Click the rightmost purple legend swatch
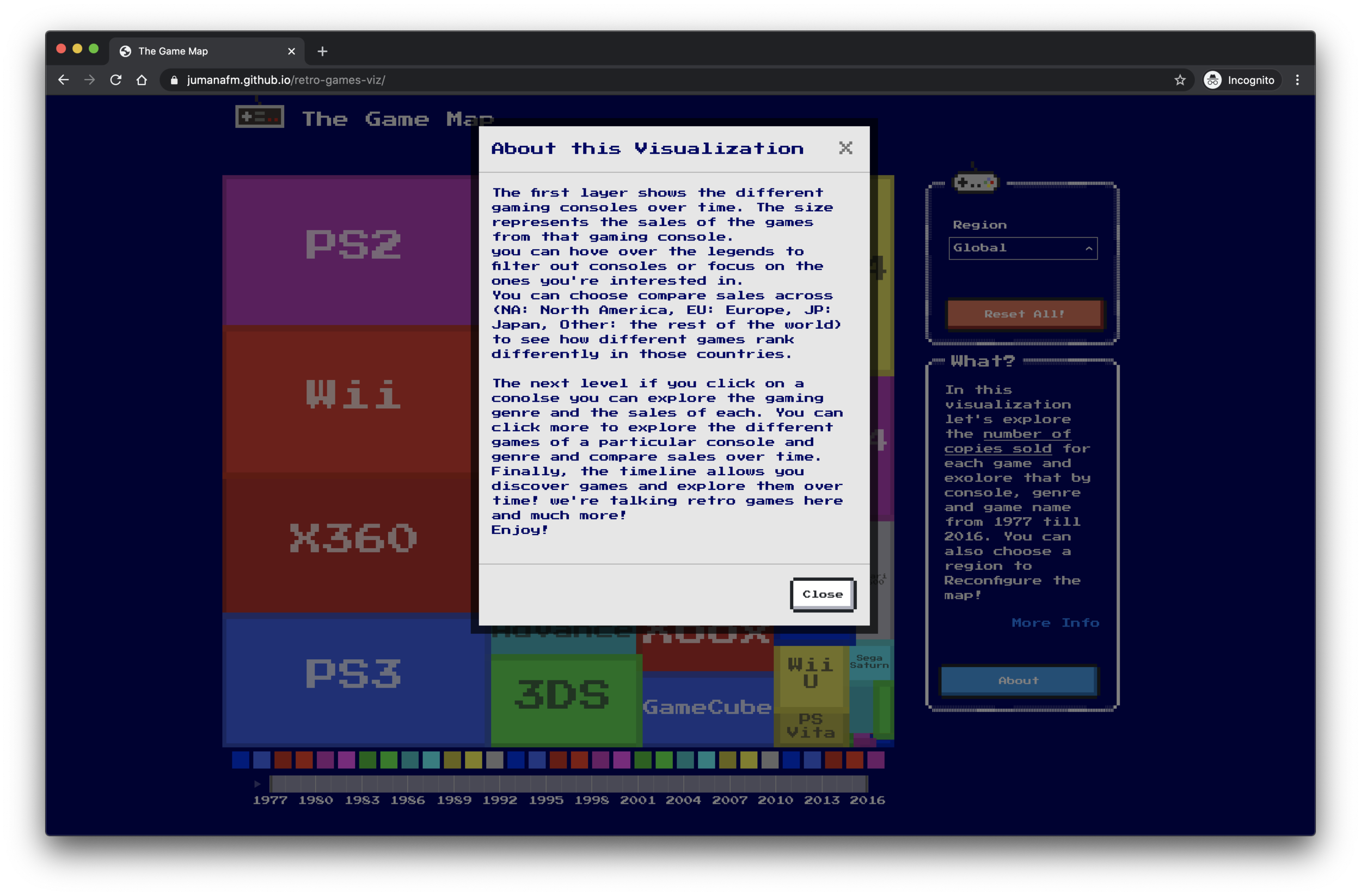Image resolution: width=1361 pixels, height=896 pixels. [875, 760]
